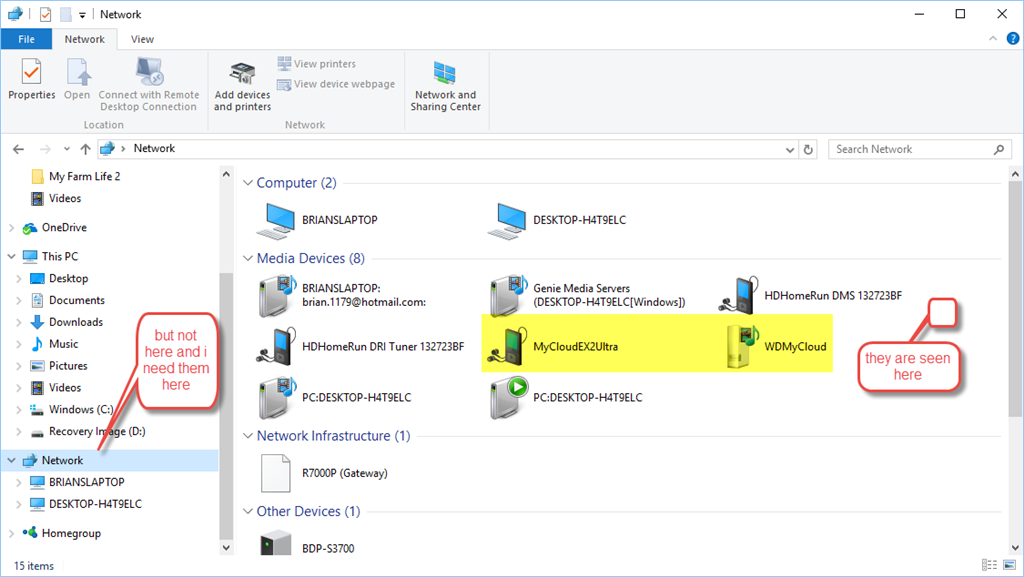The image size is (1024, 577).
Task: Select Genie Media Servers device
Action: tap(588, 296)
